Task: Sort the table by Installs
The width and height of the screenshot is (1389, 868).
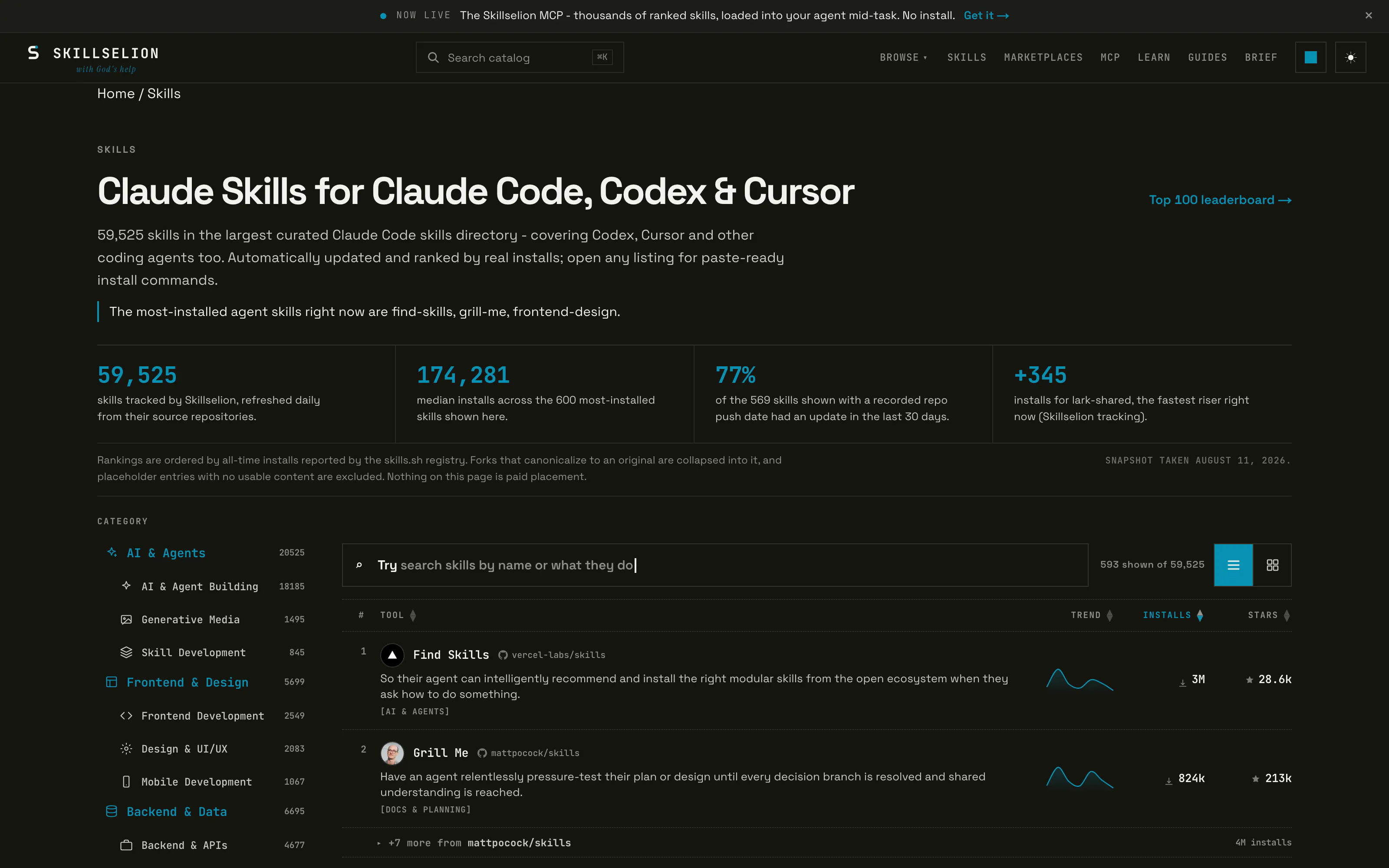Action: pyautogui.click(x=1173, y=615)
